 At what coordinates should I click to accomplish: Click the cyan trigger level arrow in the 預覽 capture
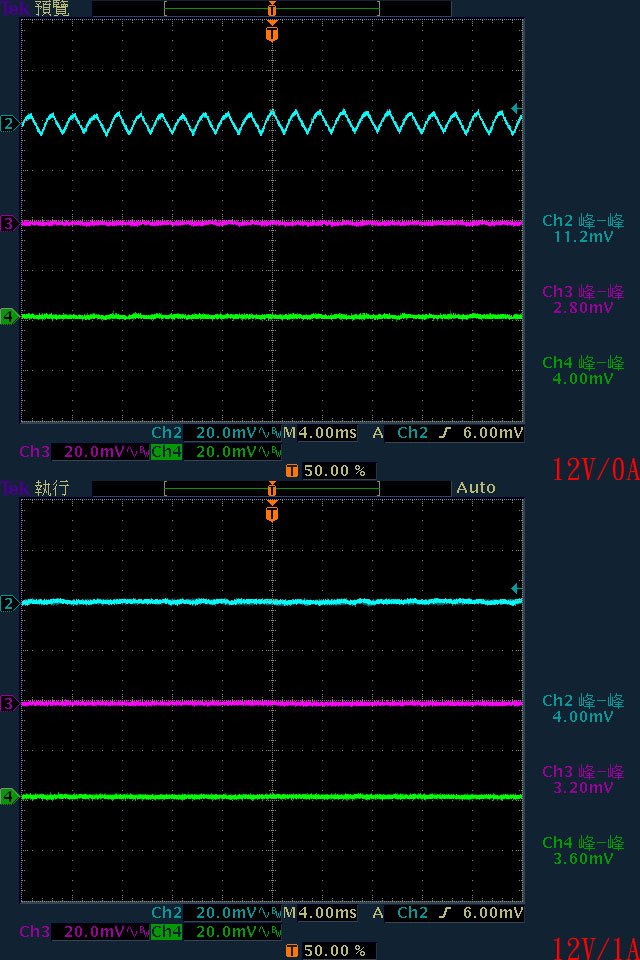(516, 109)
